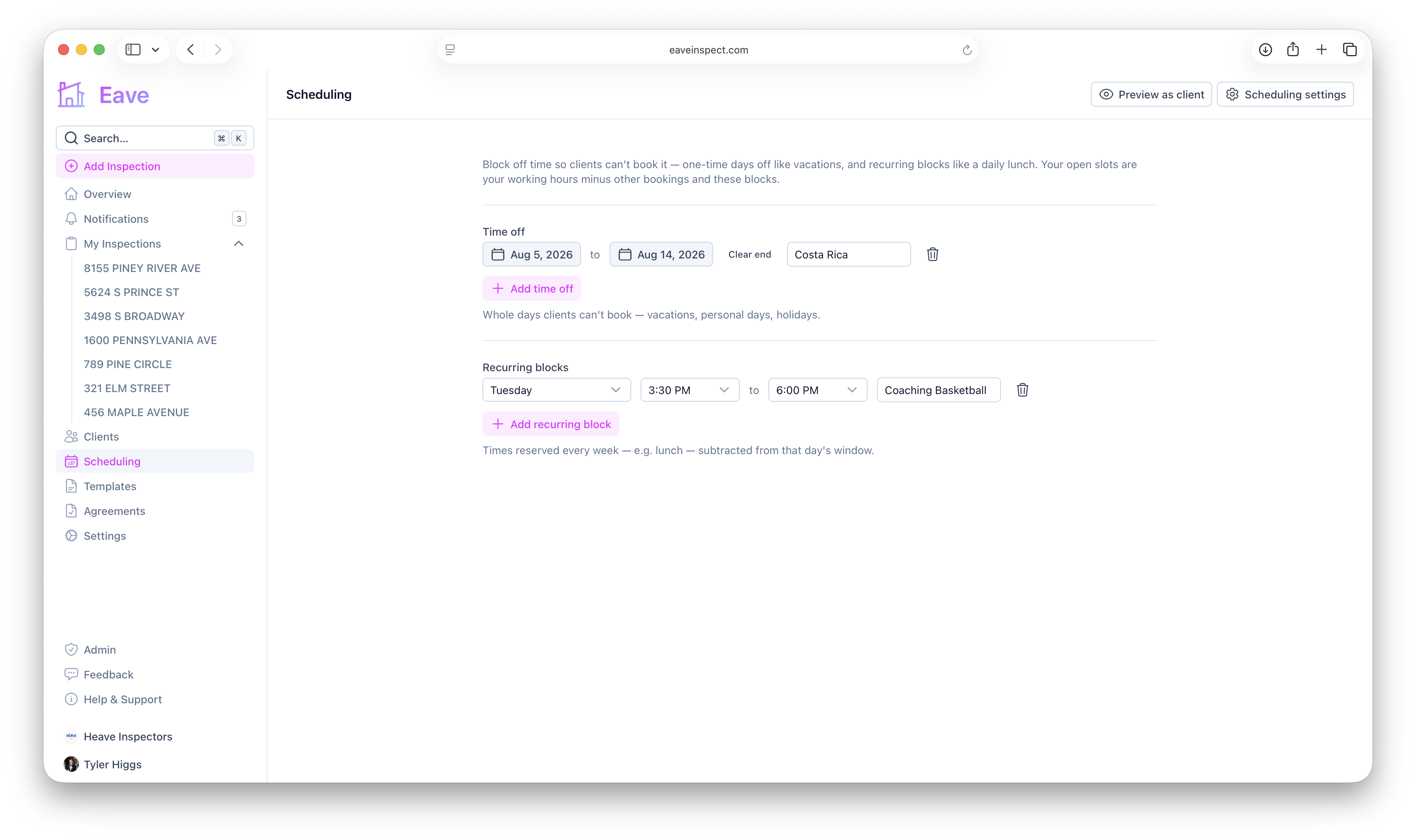Click the notifications count badge 3
1416x840 pixels.
(239, 219)
